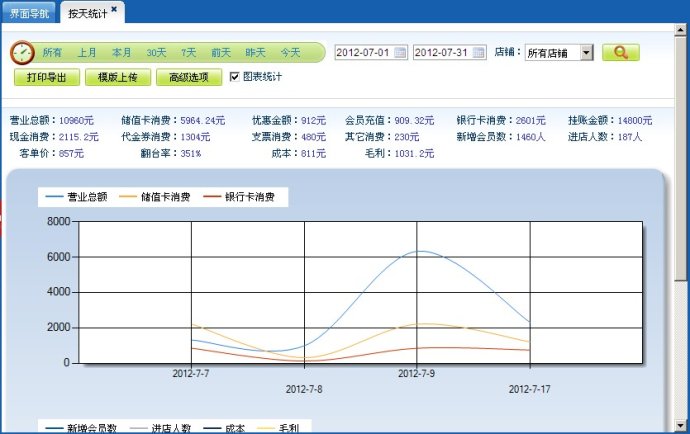Expand the 店铺 所有店铺 dropdown
The width and height of the screenshot is (690, 434).
[x=586, y=52]
